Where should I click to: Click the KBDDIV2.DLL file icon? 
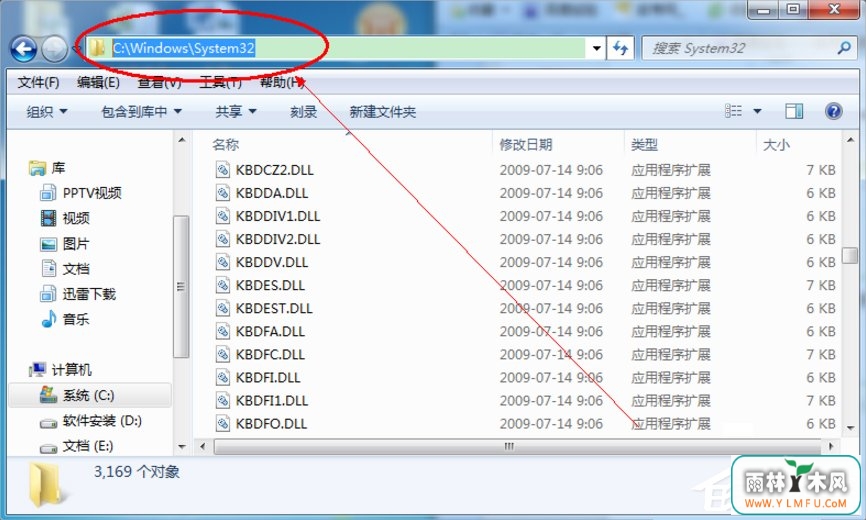point(223,239)
